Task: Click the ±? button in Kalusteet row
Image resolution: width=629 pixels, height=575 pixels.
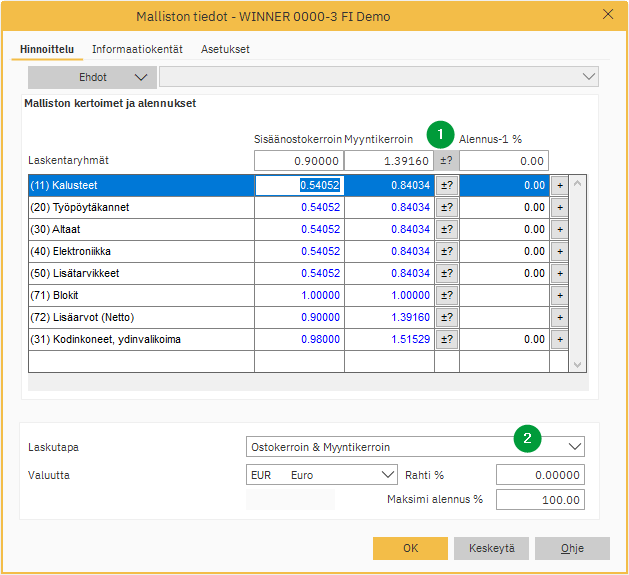Action: pos(446,185)
